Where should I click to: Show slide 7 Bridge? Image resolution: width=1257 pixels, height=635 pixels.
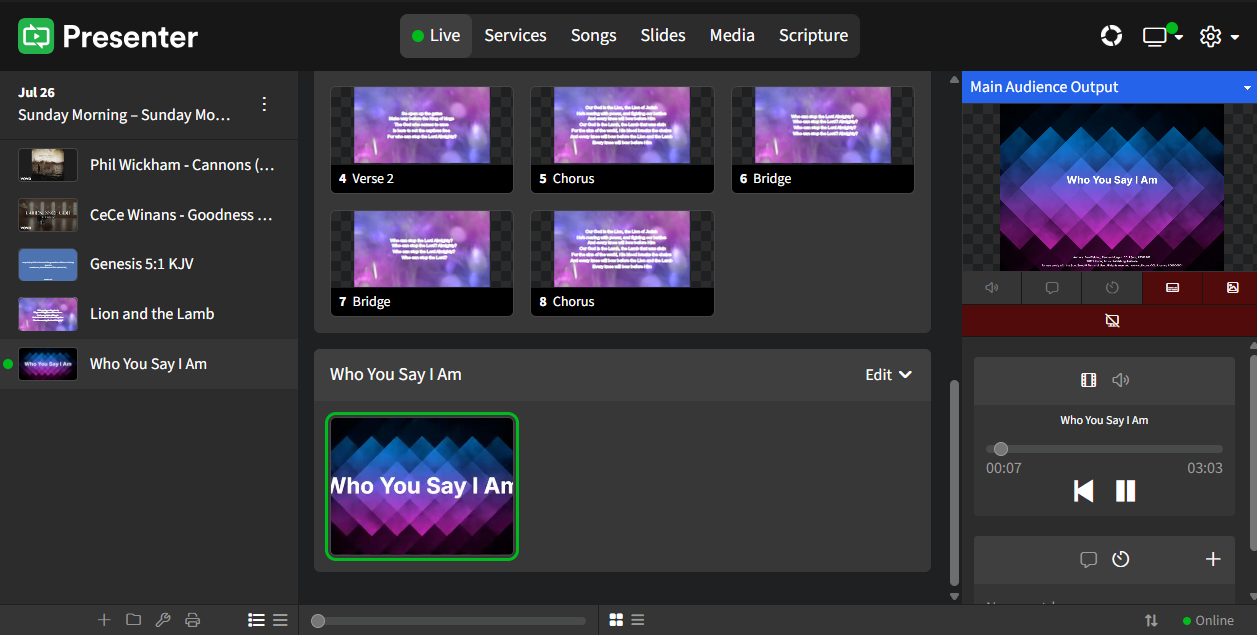click(x=422, y=263)
